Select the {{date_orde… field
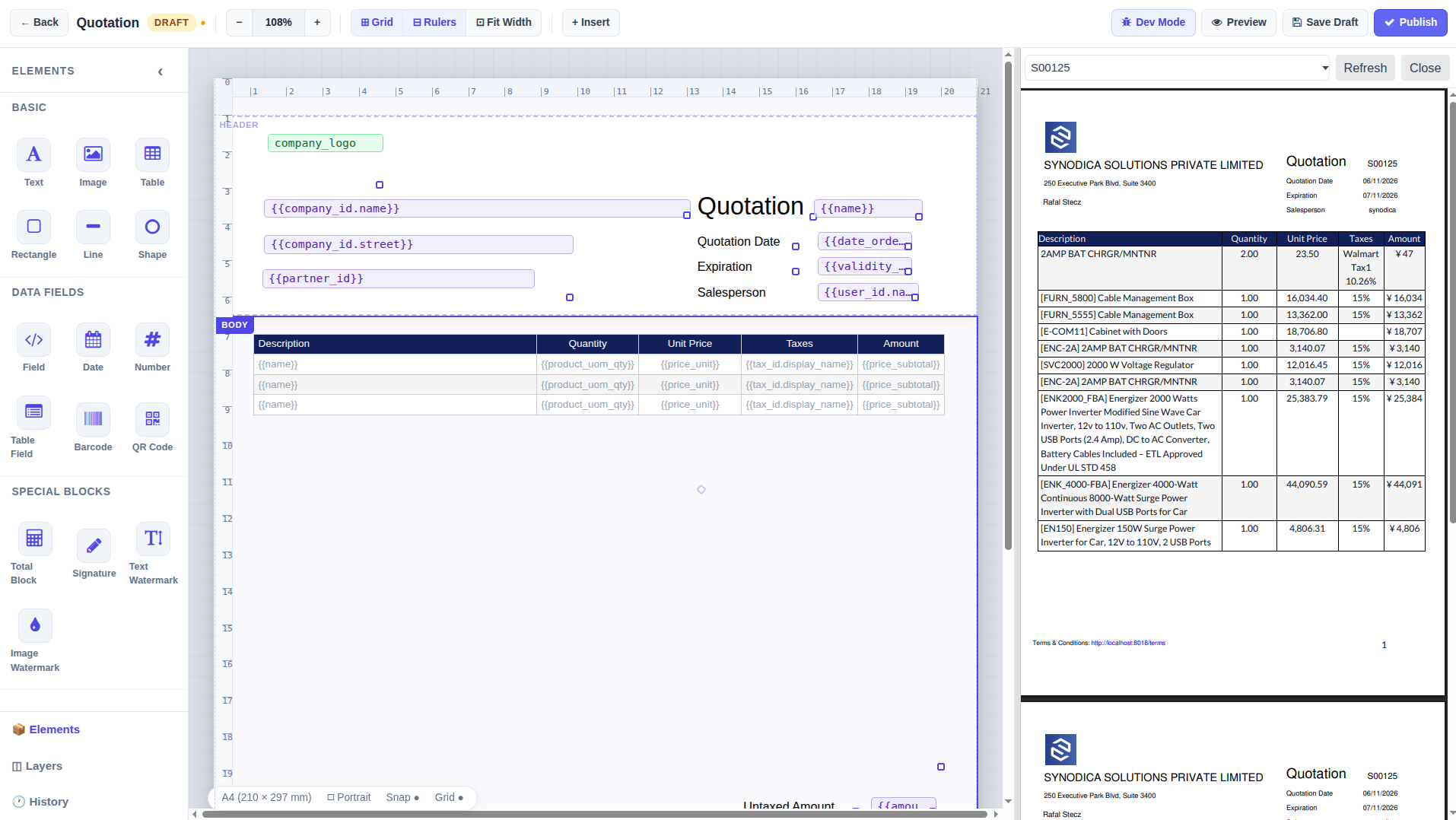The image size is (1456, 820). coord(865,241)
